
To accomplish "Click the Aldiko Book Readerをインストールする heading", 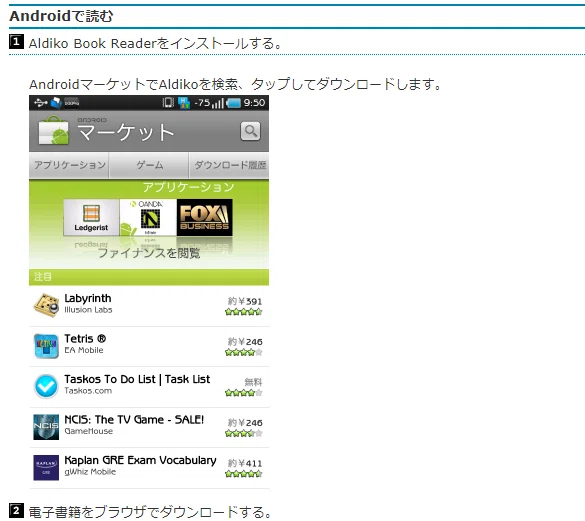I will click(x=155, y=43).
